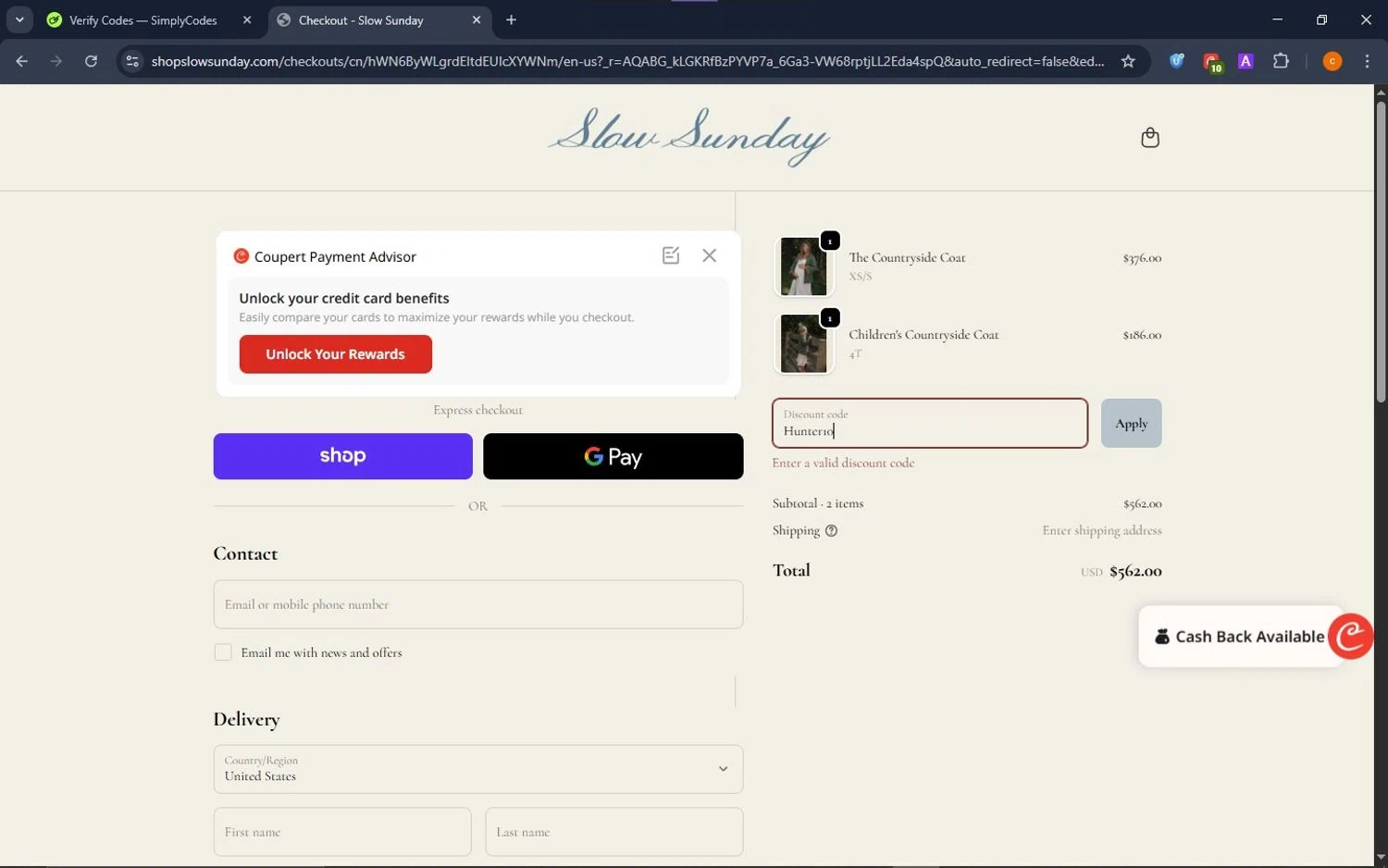The height and width of the screenshot is (868, 1388).
Task: Reload the checkout page
Action: (x=91, y=61)
